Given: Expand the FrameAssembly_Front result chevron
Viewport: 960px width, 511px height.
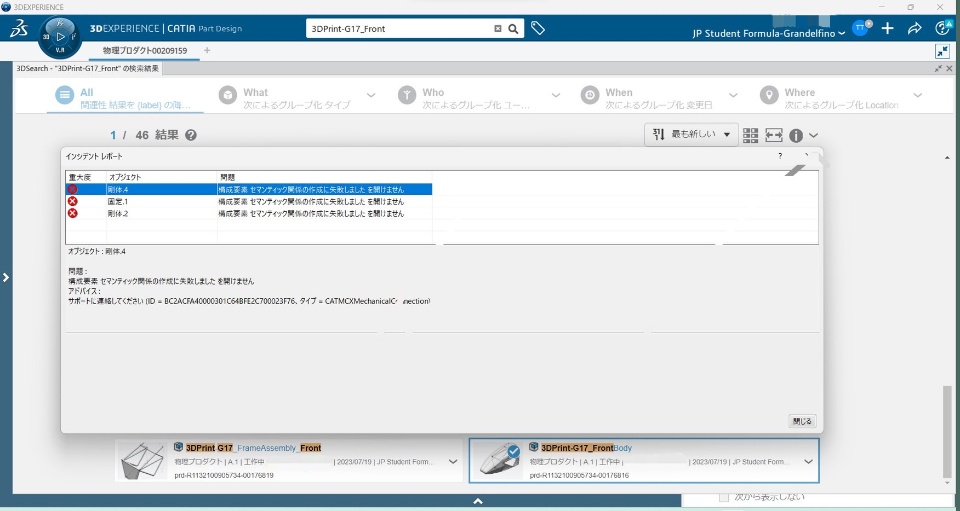Looking at the screenshot, I should click(x=453, y=462).
